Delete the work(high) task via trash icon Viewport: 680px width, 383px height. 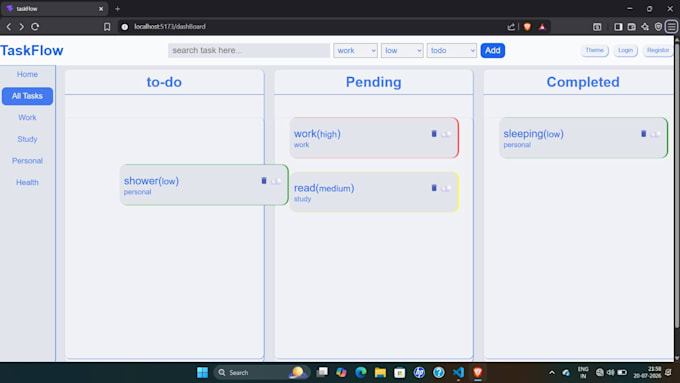[x=434, y=134]
